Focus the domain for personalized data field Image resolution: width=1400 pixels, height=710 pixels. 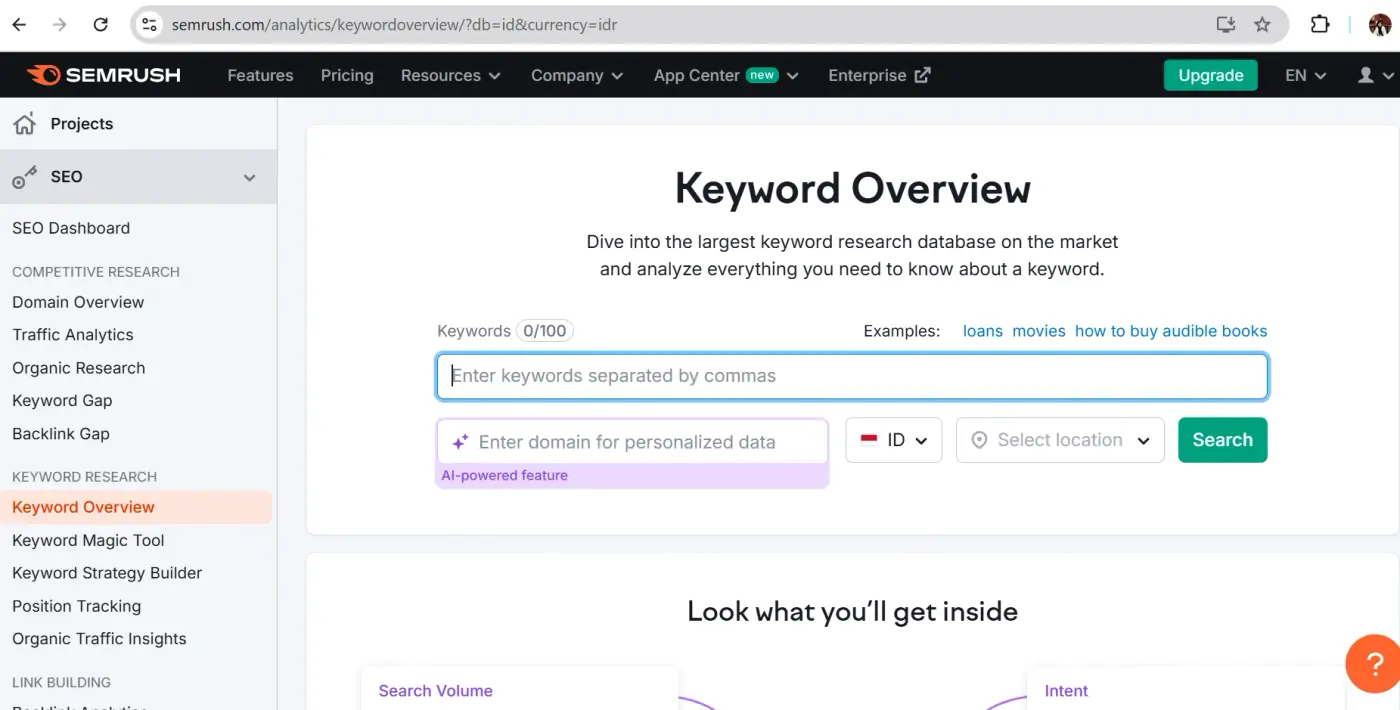coord(632,442)
